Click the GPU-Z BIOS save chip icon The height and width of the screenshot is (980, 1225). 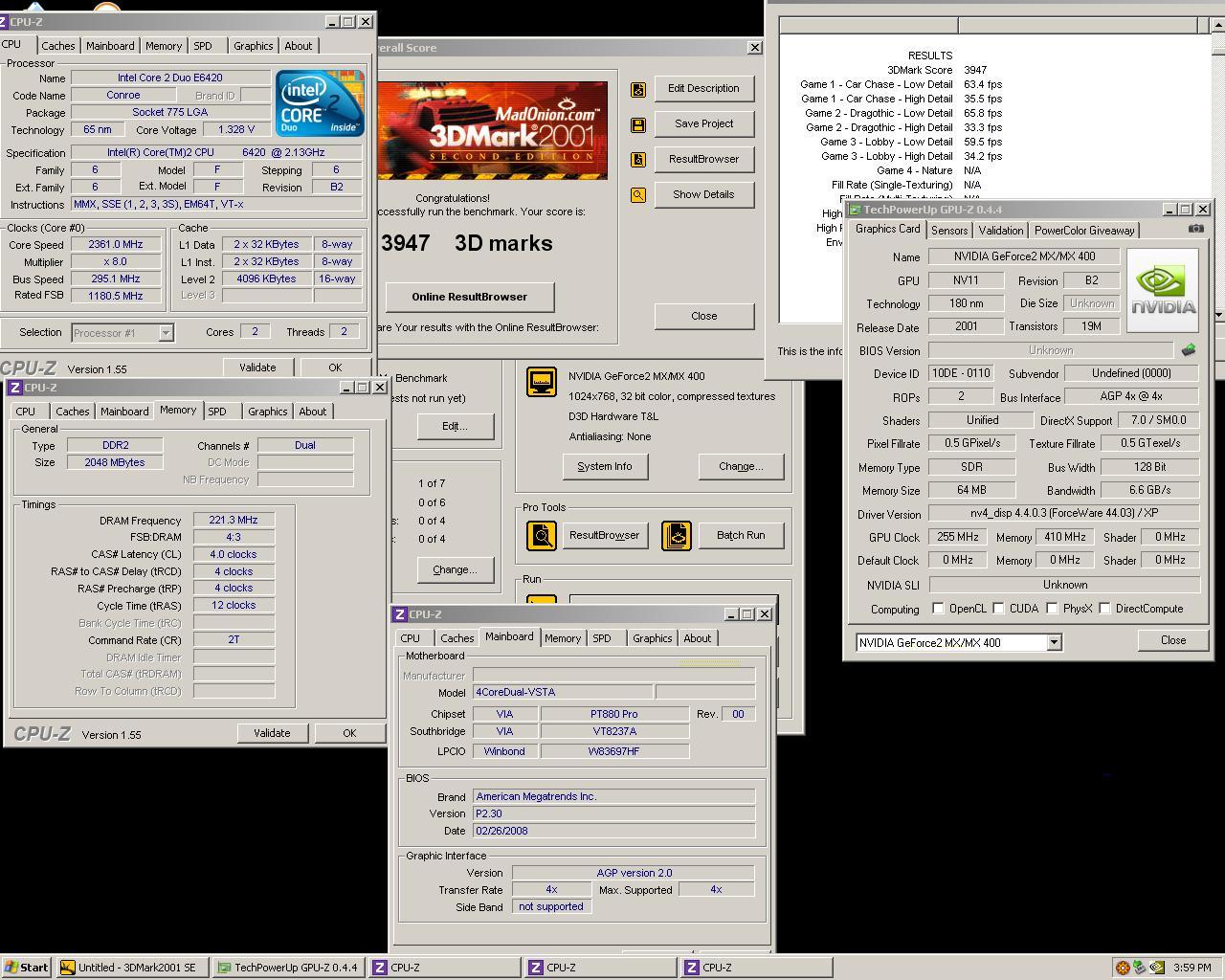coord(1189,350)
